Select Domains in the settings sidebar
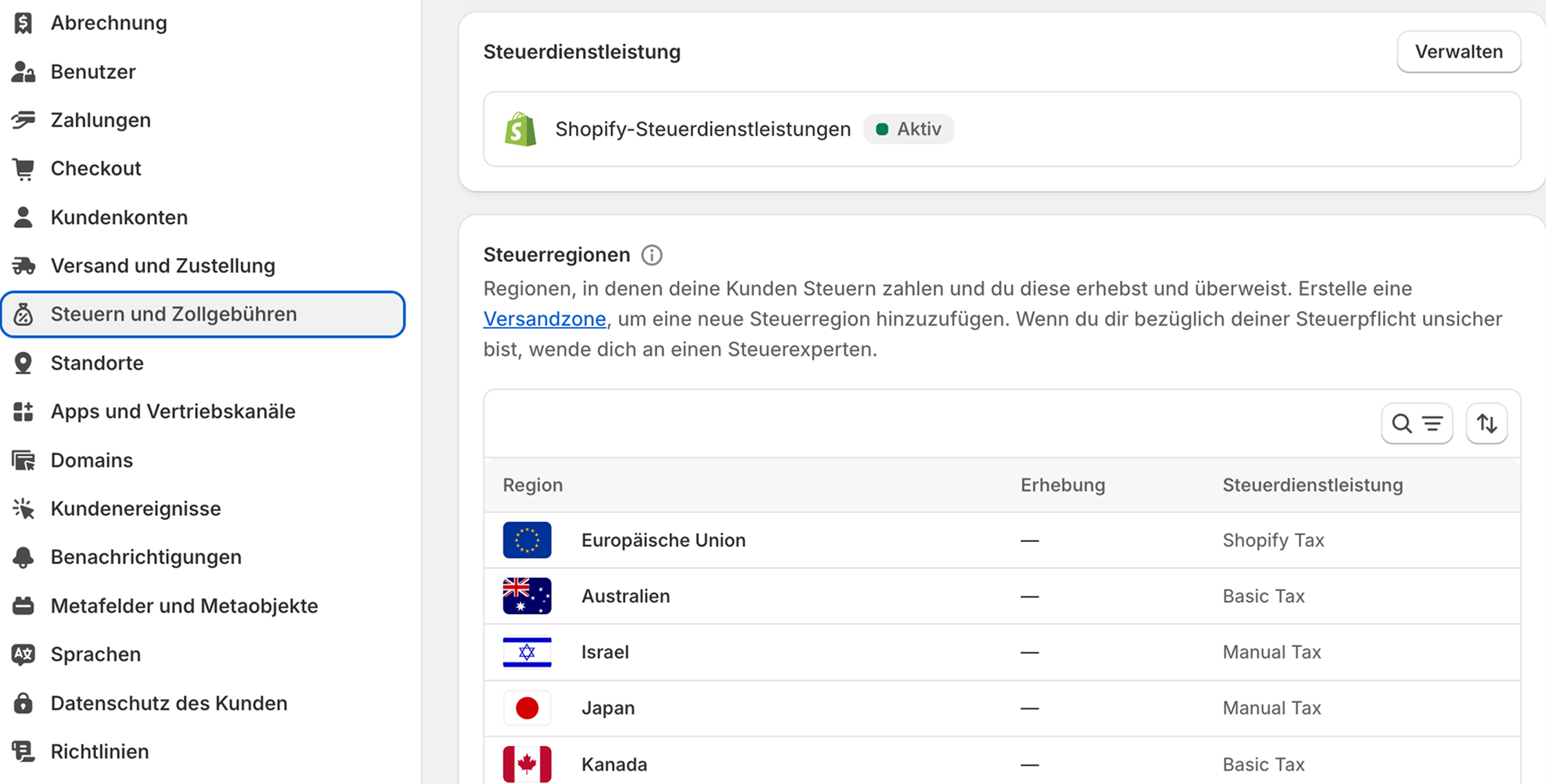This screenshot has width=1546, height=784. (x=91, y=460)
